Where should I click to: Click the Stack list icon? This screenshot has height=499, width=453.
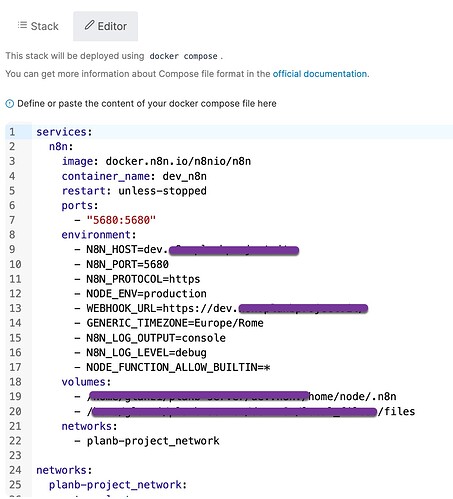[22, 25]
